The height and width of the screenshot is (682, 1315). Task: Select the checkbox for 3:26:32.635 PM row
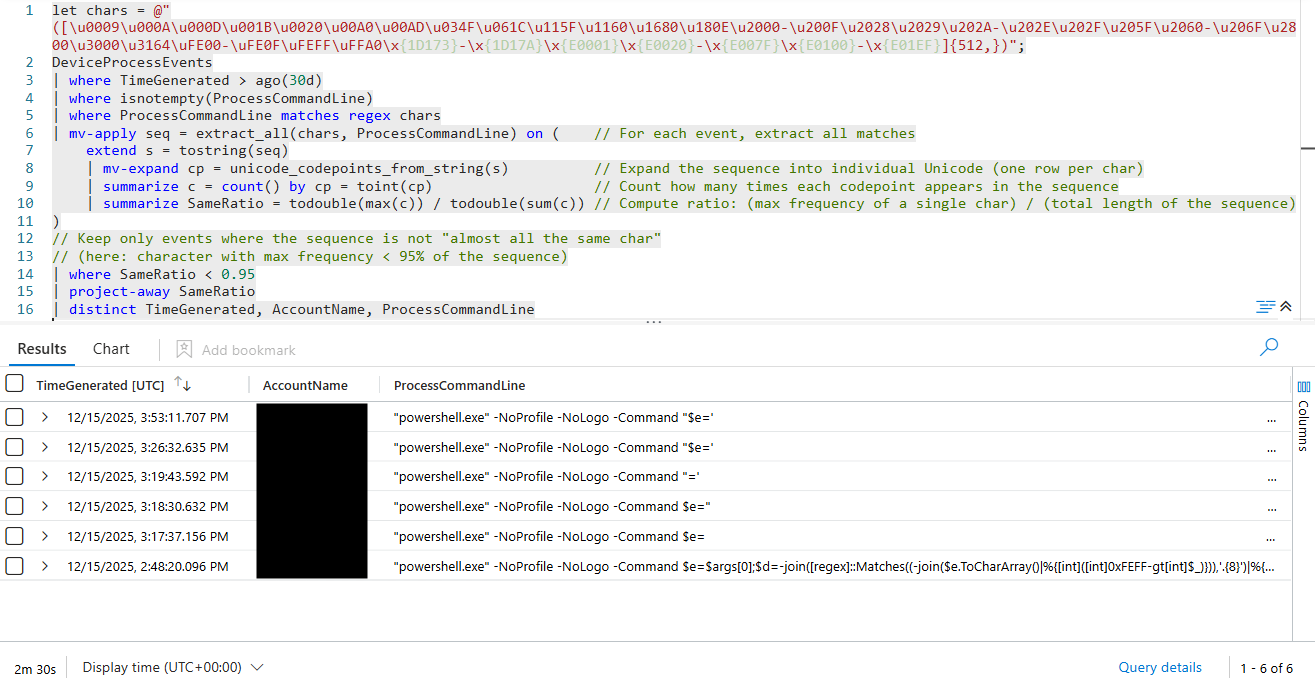pos(15,447)
